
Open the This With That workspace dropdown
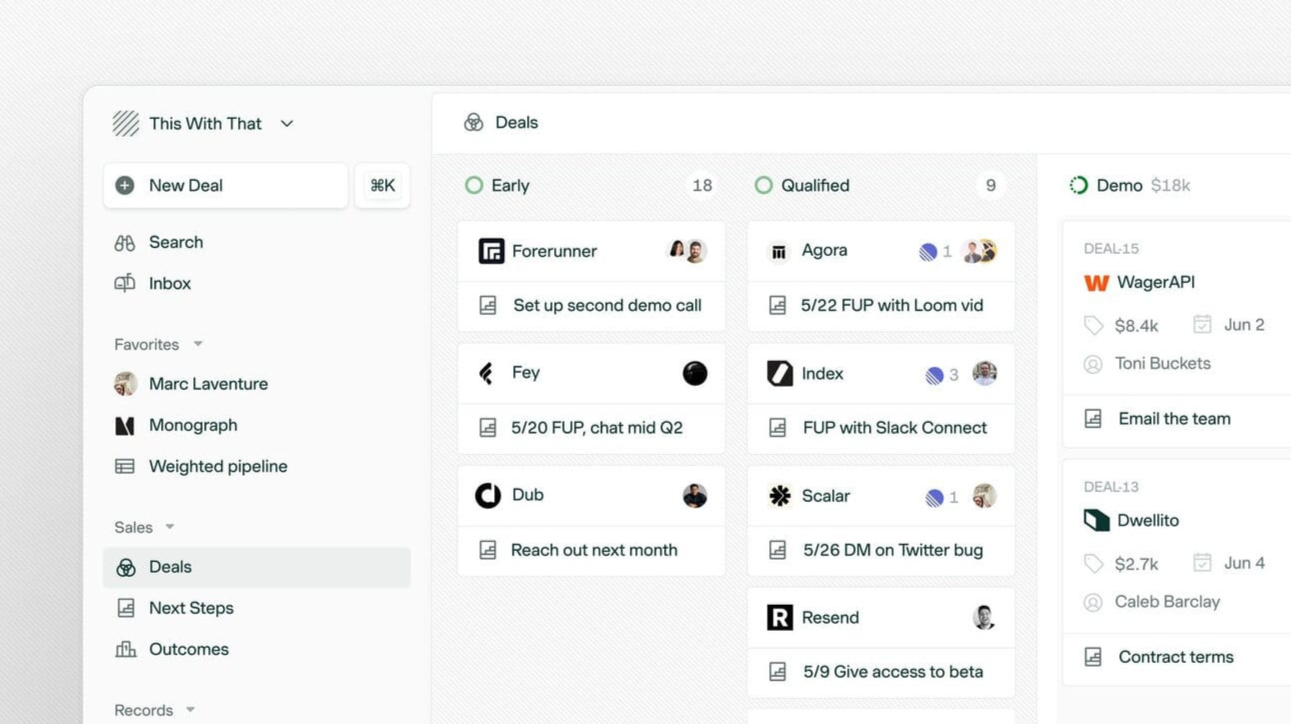(x=203, y=123)
